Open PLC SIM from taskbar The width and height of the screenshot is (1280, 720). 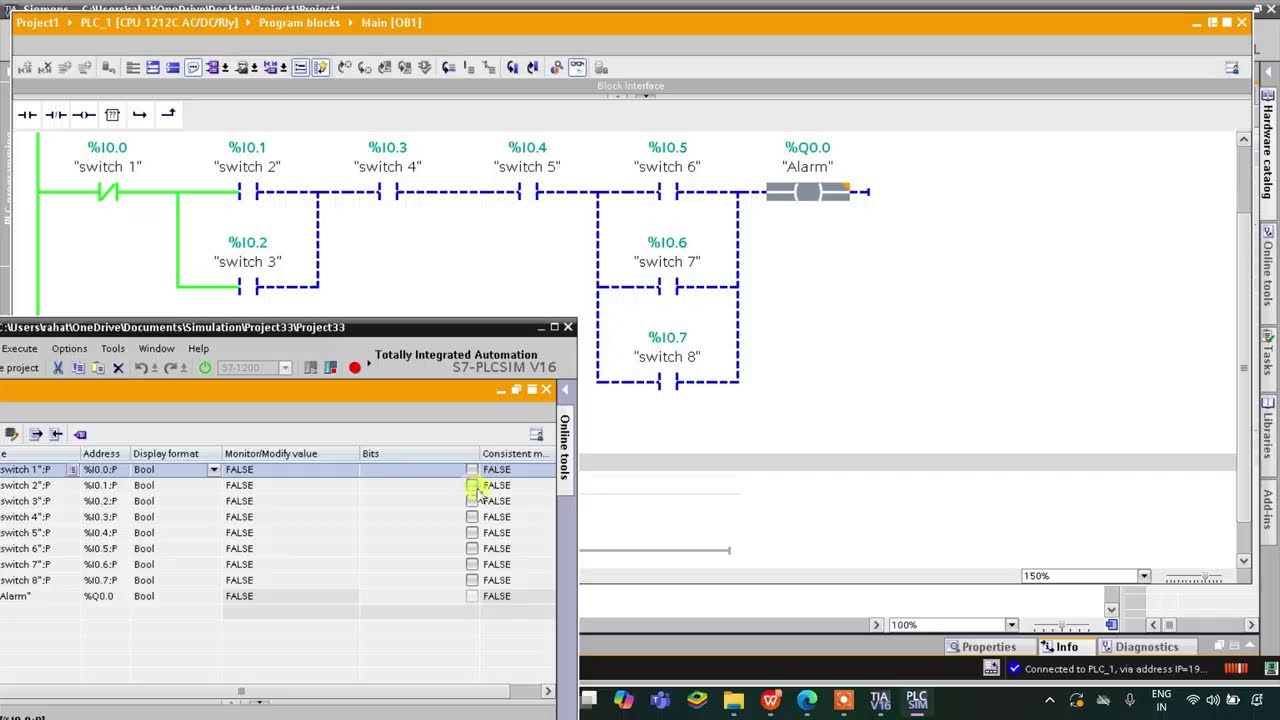point(917,700)
